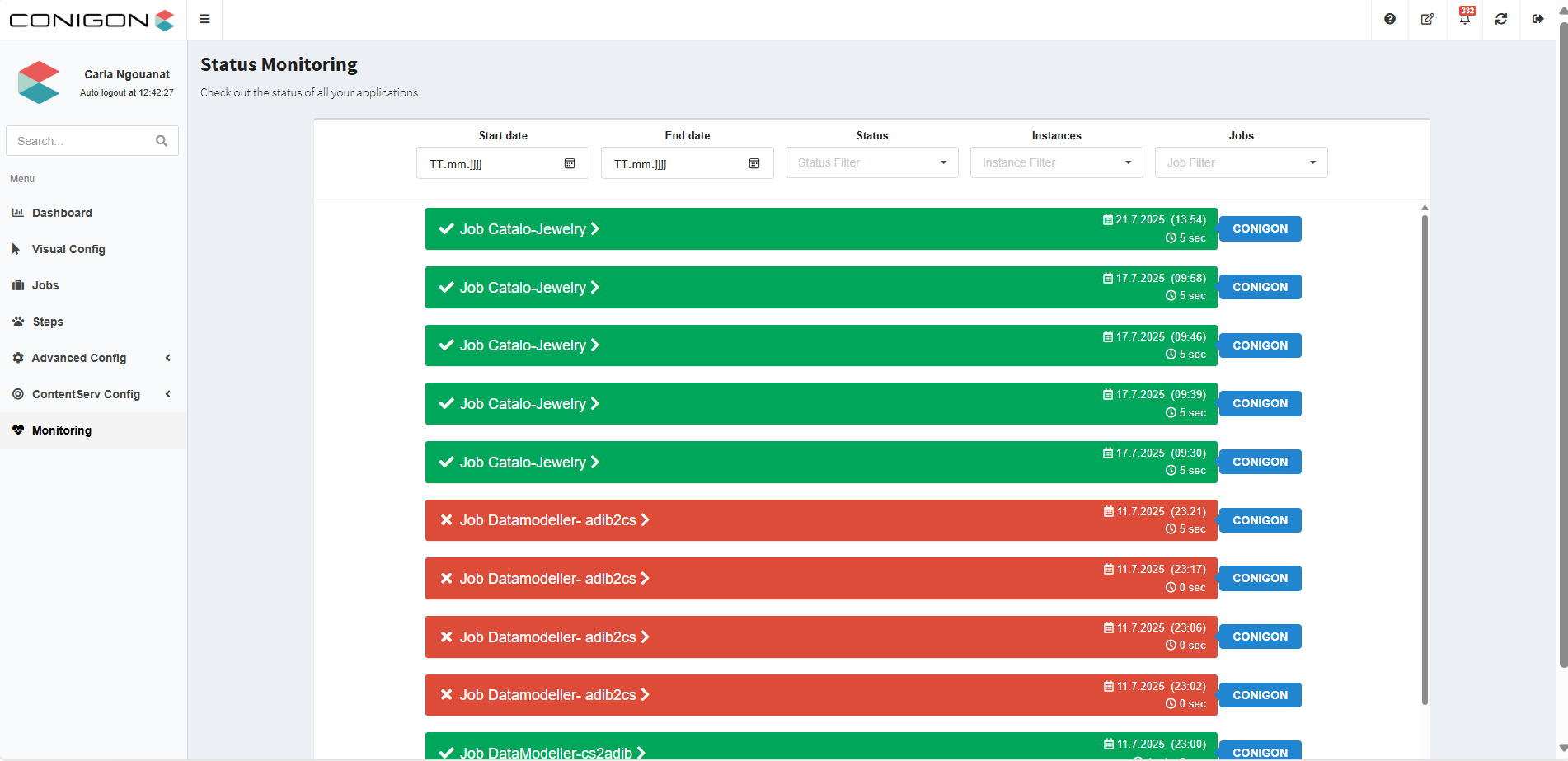Click the edit pencil icon in header
The width and height of the screenshot is (1568, 761).
click(1427, 19)
